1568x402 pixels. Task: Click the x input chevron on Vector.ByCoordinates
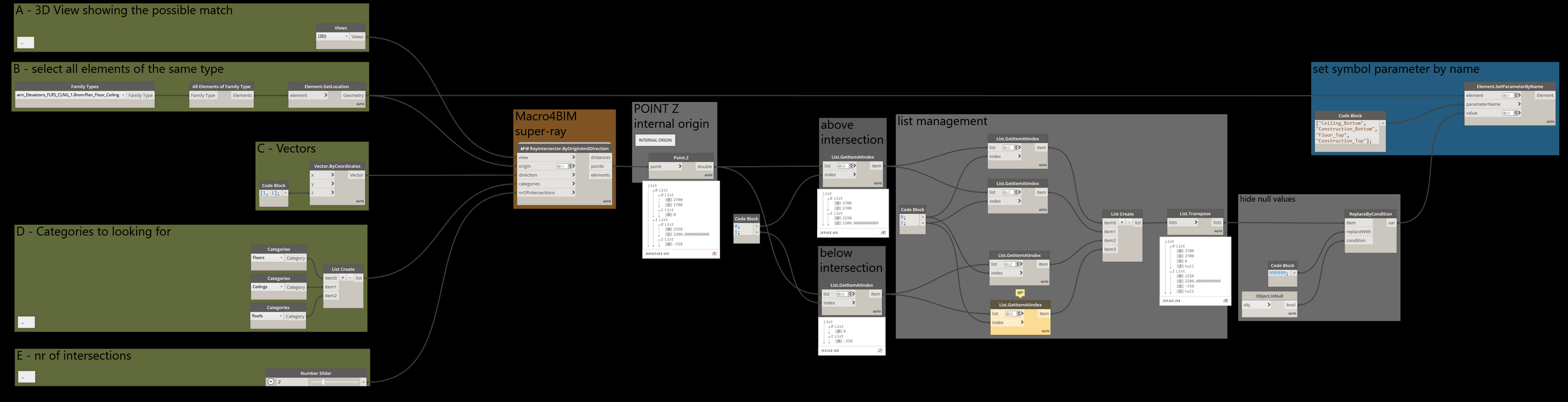pos(333,175)
